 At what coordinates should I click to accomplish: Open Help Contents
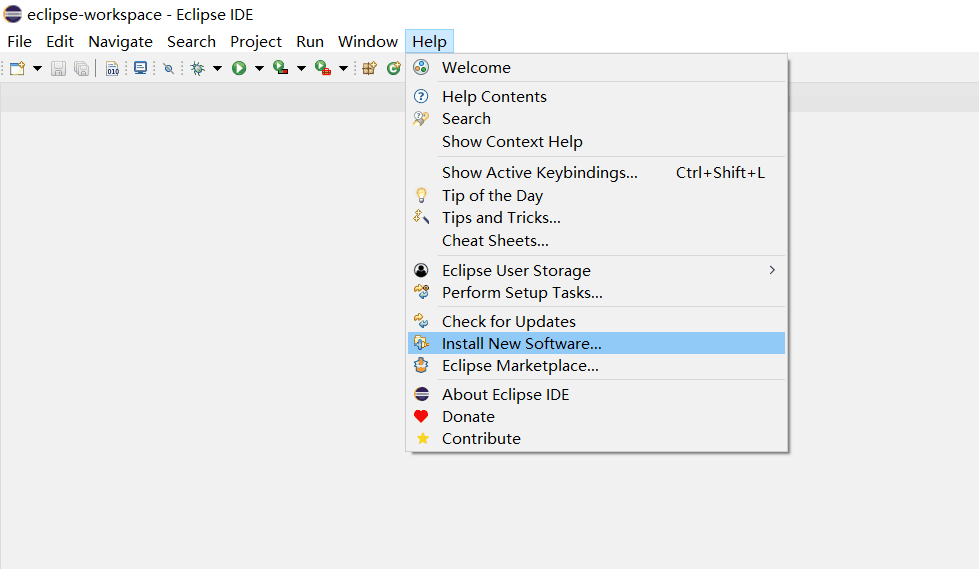(494, 96)
